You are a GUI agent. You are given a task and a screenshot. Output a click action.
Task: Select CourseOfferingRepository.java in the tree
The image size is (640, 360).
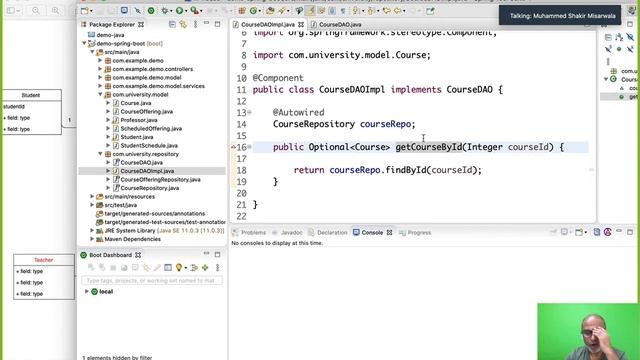click(160, 179)
